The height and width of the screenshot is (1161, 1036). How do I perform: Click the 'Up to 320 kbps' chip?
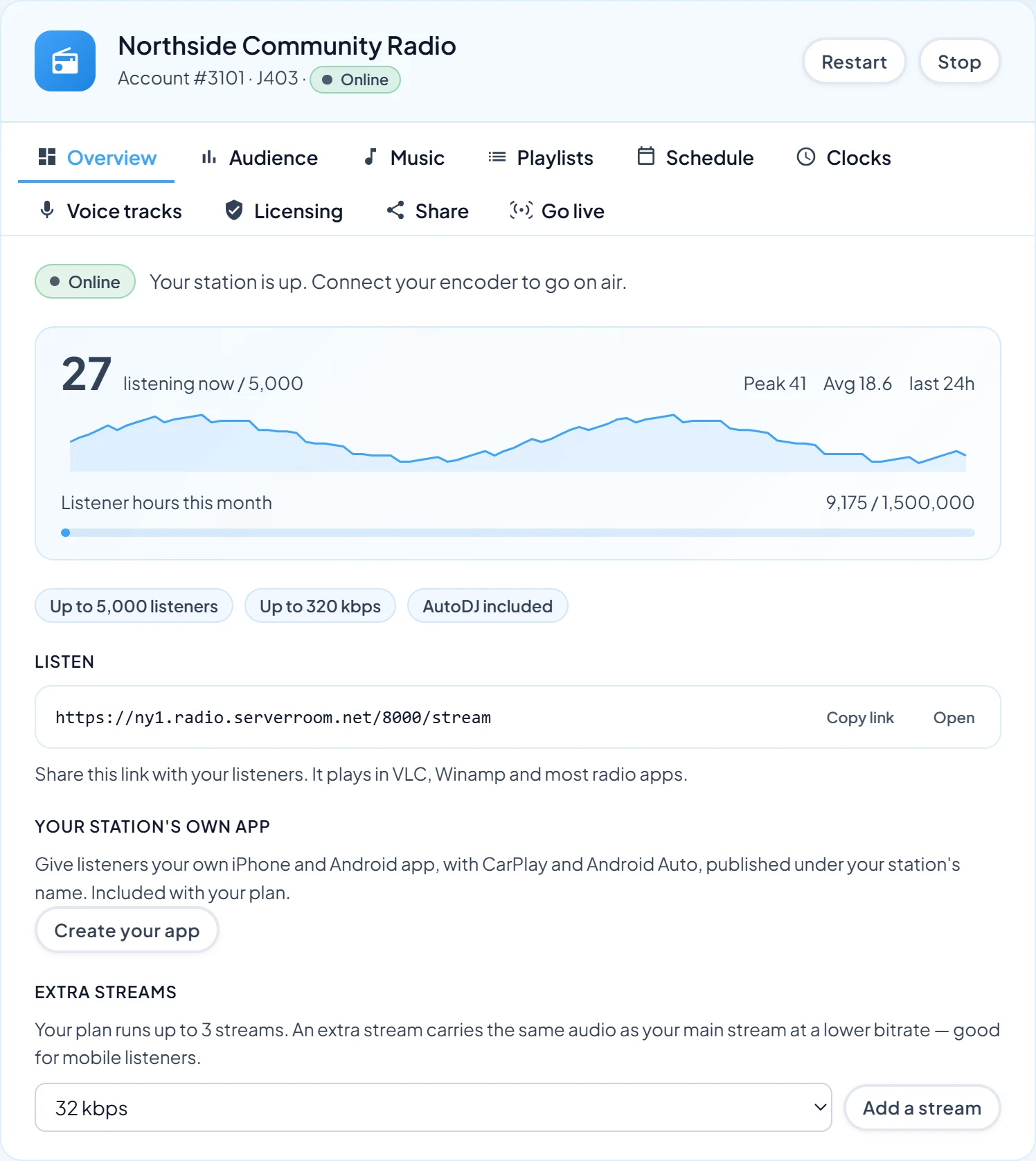320,606
